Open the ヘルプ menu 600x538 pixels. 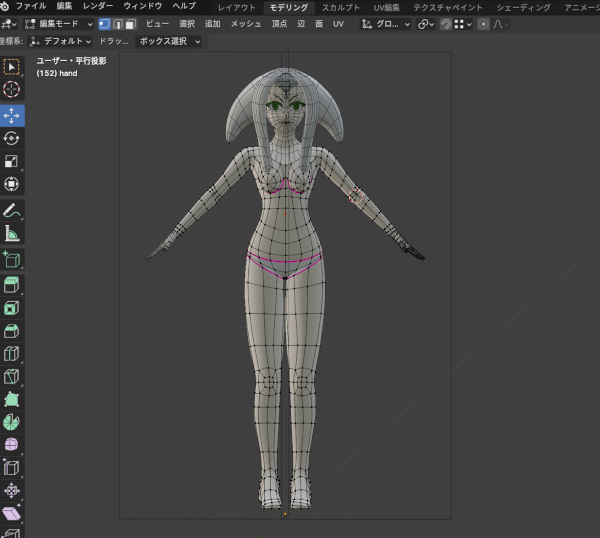pyautogui.click(x=184, y=6)
